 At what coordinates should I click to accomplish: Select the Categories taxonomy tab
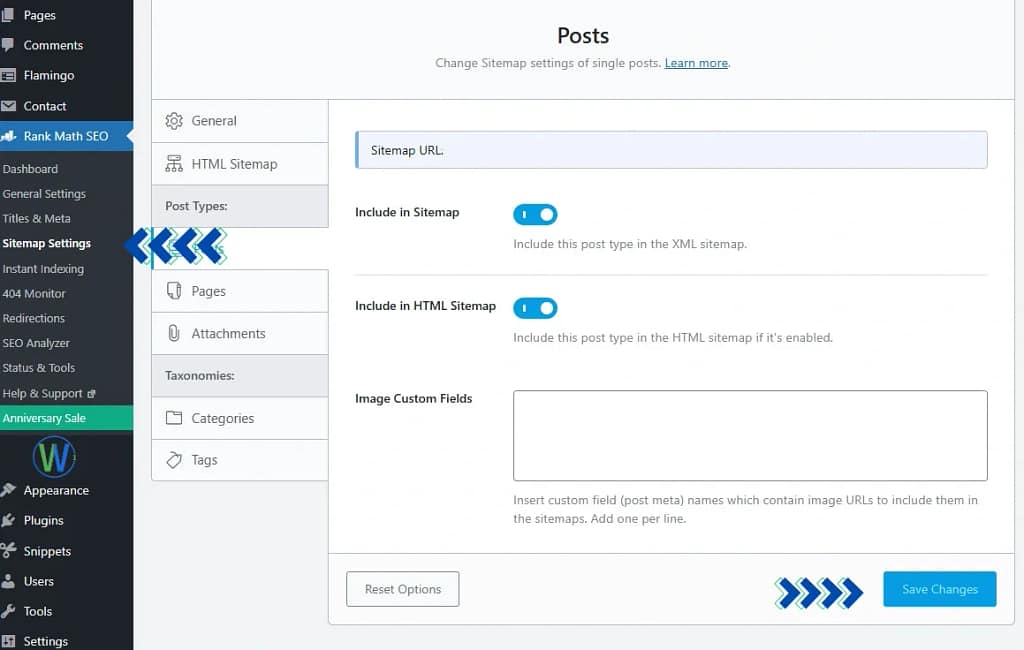[222, 418]
